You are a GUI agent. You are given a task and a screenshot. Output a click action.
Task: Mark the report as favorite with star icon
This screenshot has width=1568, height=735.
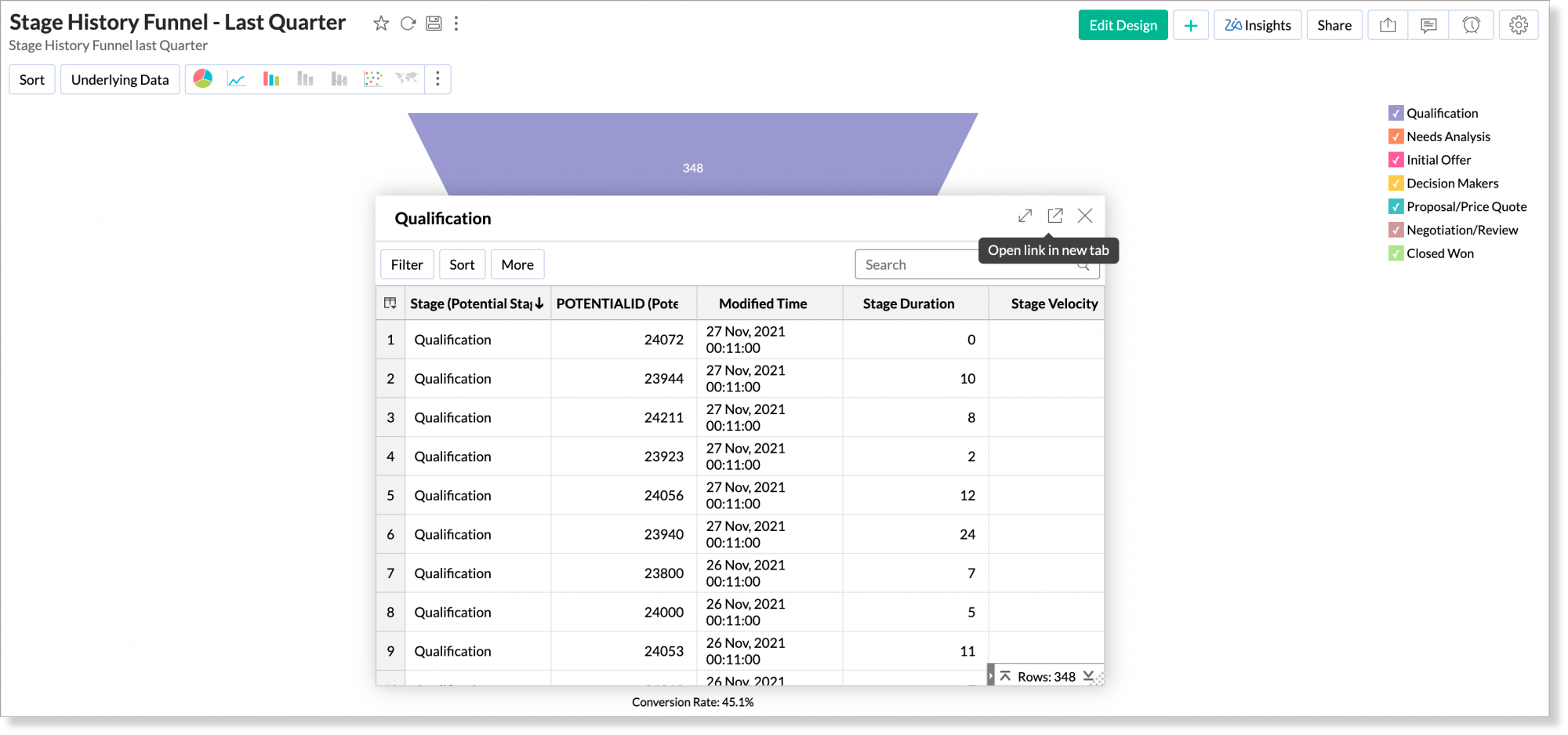(x=381, y=24)
